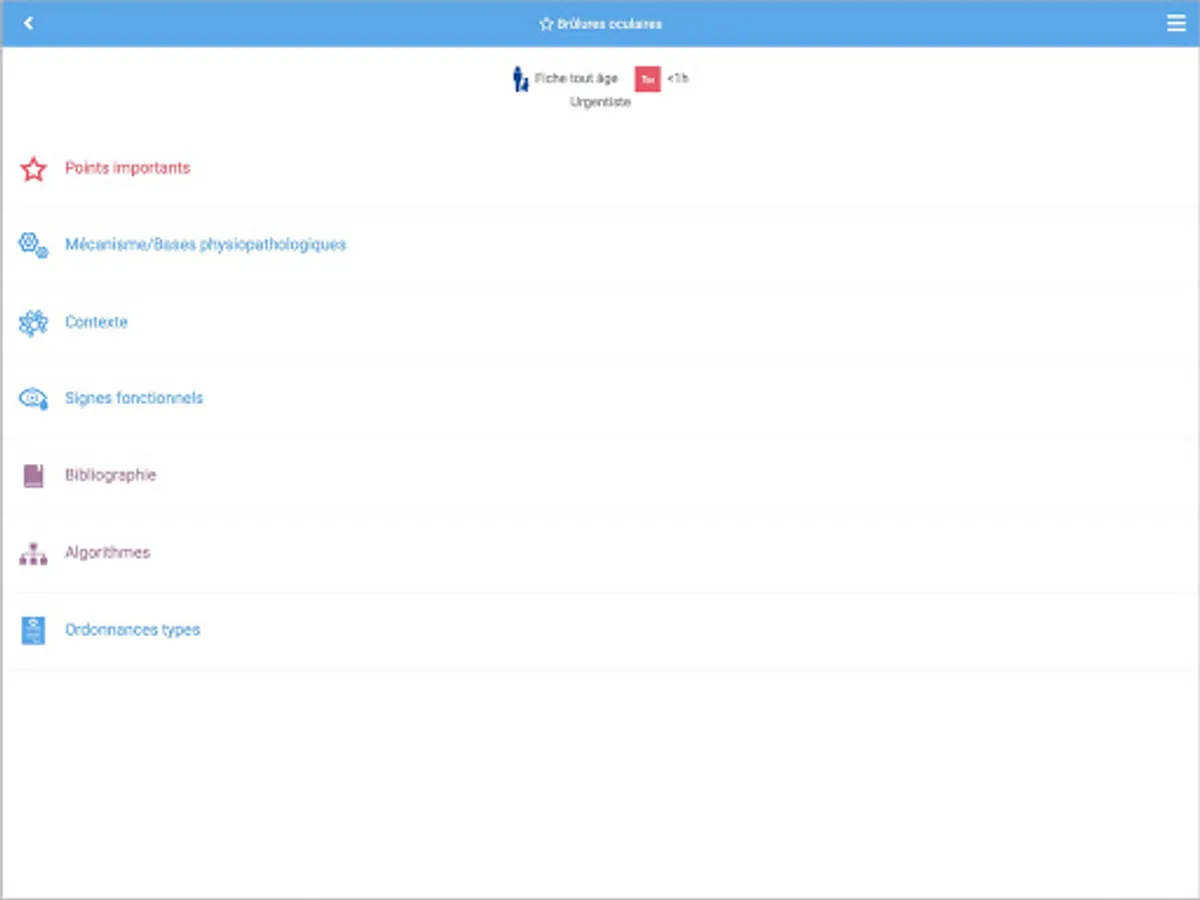1200x900 pixels.
Task: Click the adult-and-child age icon
Action: pyautogui.click(x=520, y=79)
